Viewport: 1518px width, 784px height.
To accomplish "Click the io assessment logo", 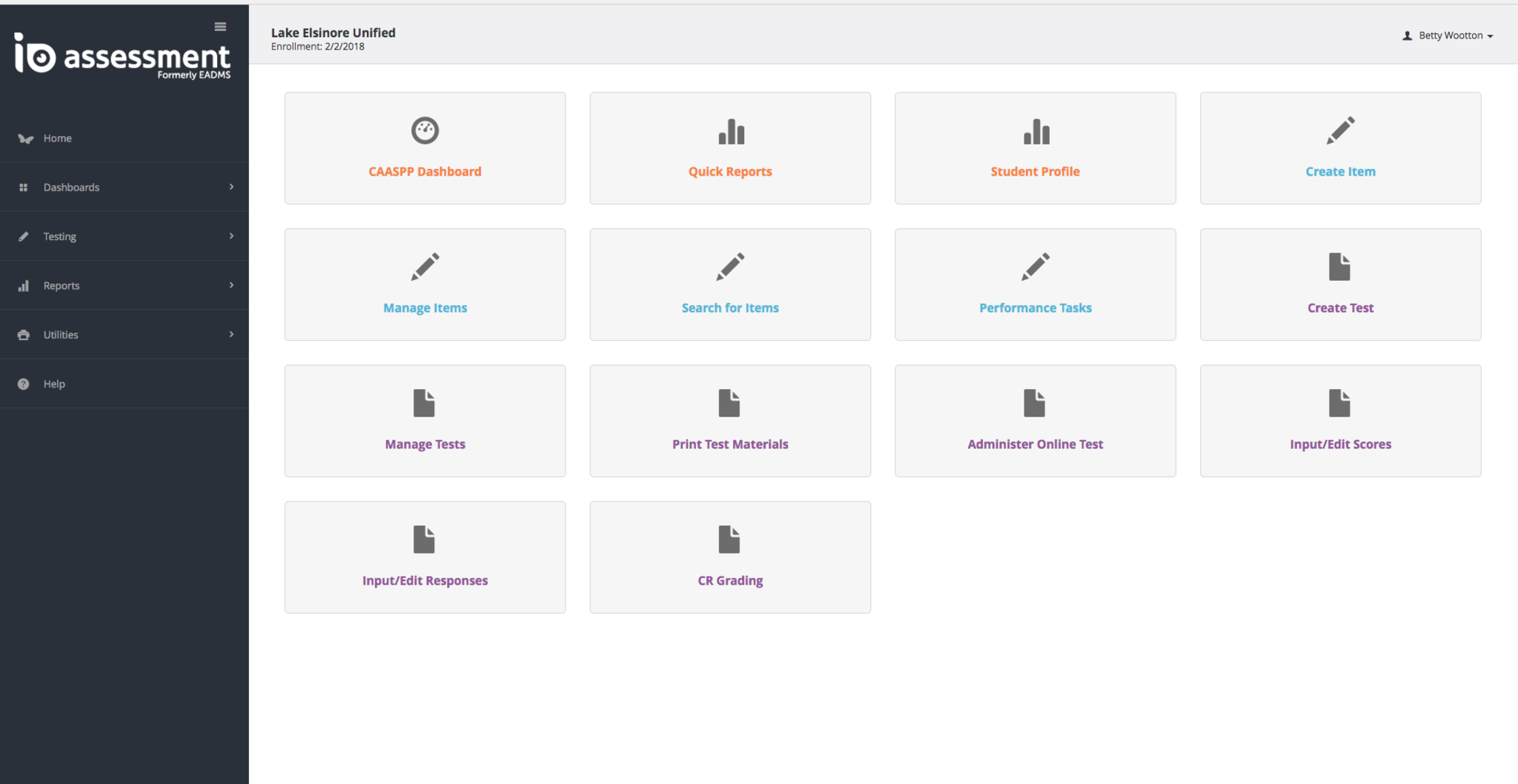I will pyautogui.click(x=123, y=56).
